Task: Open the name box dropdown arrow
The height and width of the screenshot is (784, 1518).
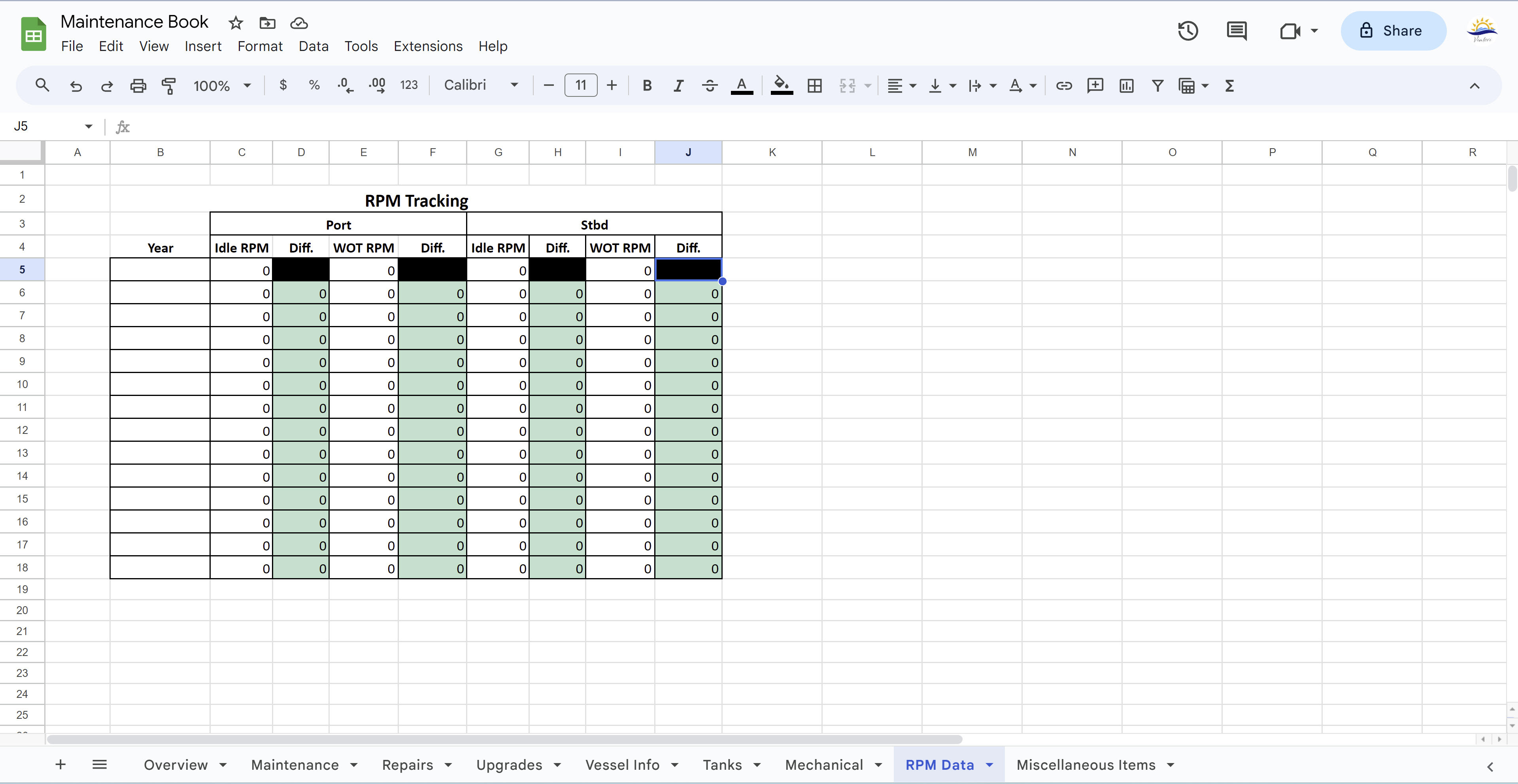Action: (89, 126)
